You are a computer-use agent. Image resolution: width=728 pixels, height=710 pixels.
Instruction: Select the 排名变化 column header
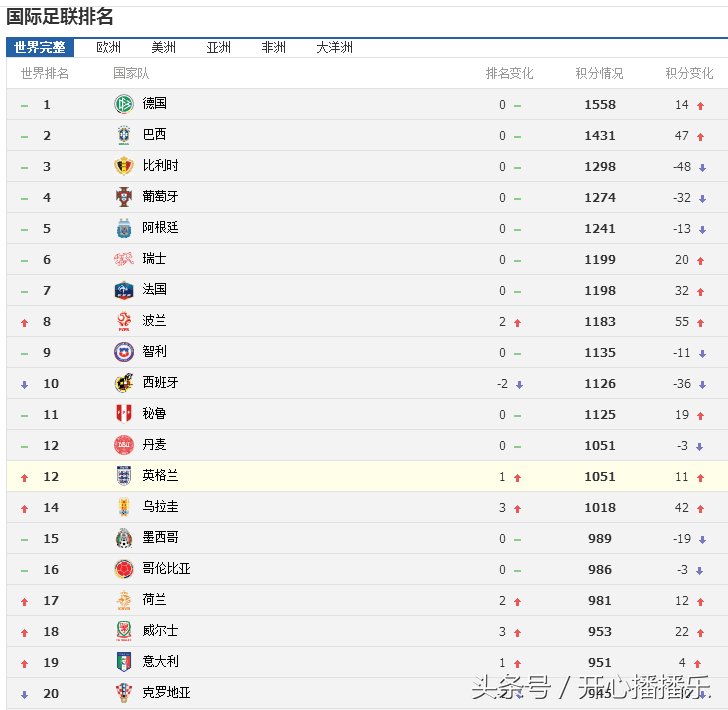[x=509, y=73]
